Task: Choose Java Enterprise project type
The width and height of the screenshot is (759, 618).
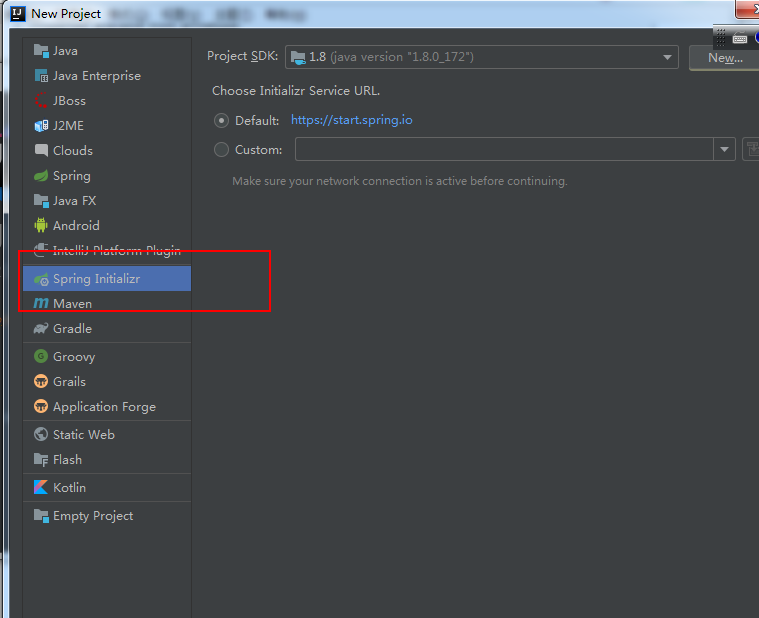Action: [x=96, y=76]
